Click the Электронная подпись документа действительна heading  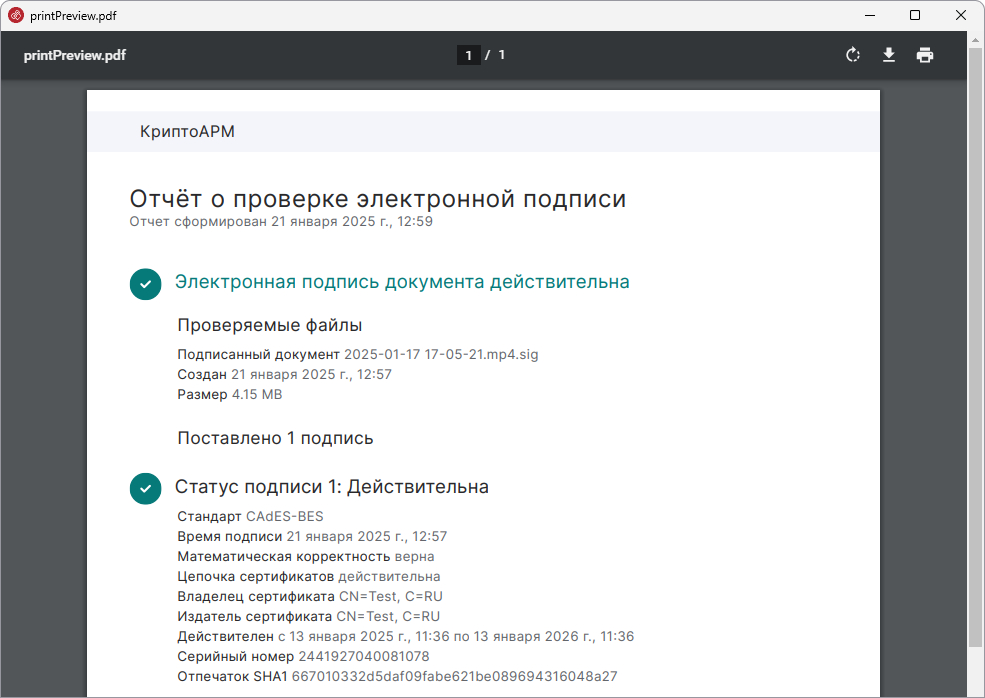coord(402,282)
